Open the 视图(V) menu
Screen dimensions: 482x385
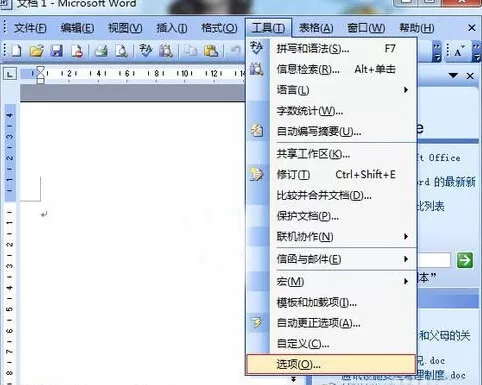tap(125, 28)
